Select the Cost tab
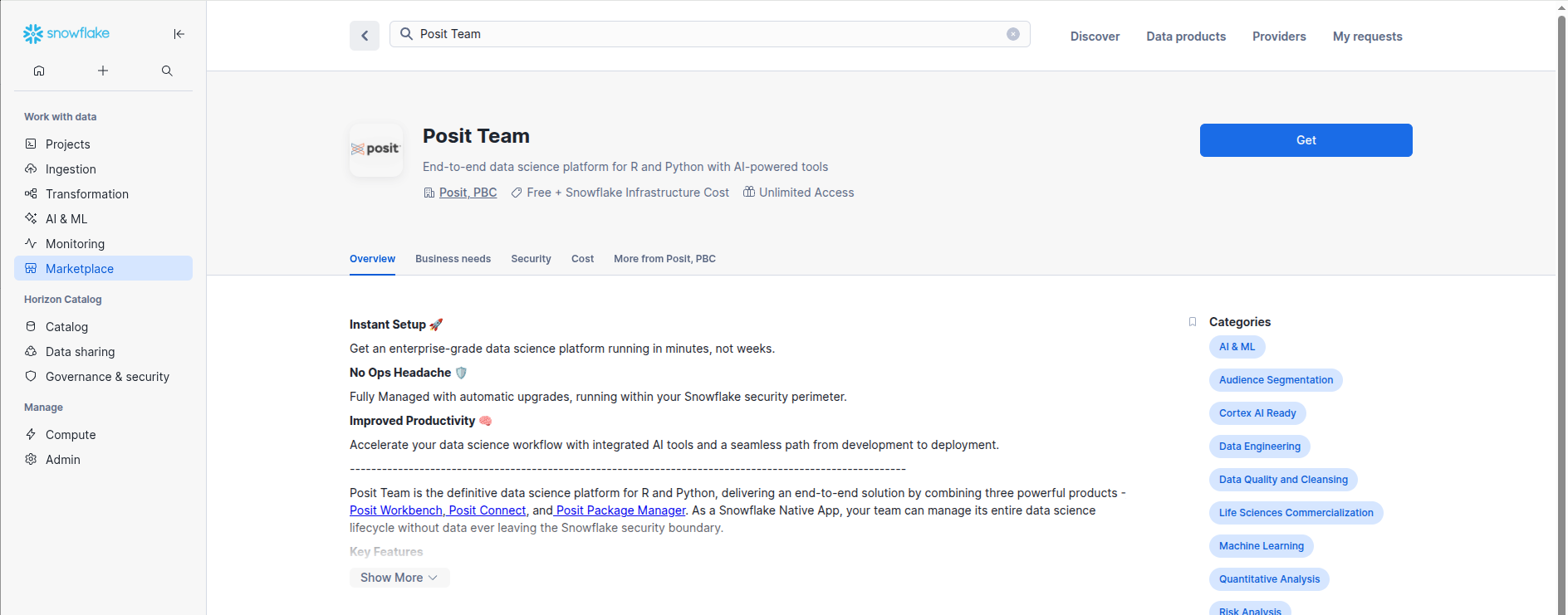 (582, 259)
